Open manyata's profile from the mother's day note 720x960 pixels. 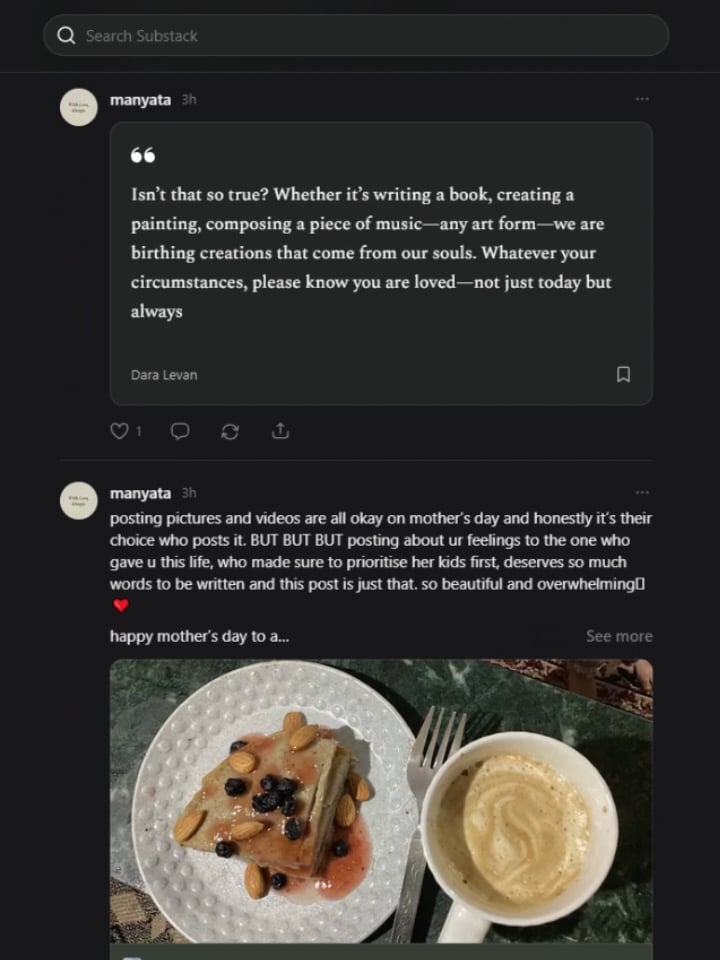click(140, 493)
